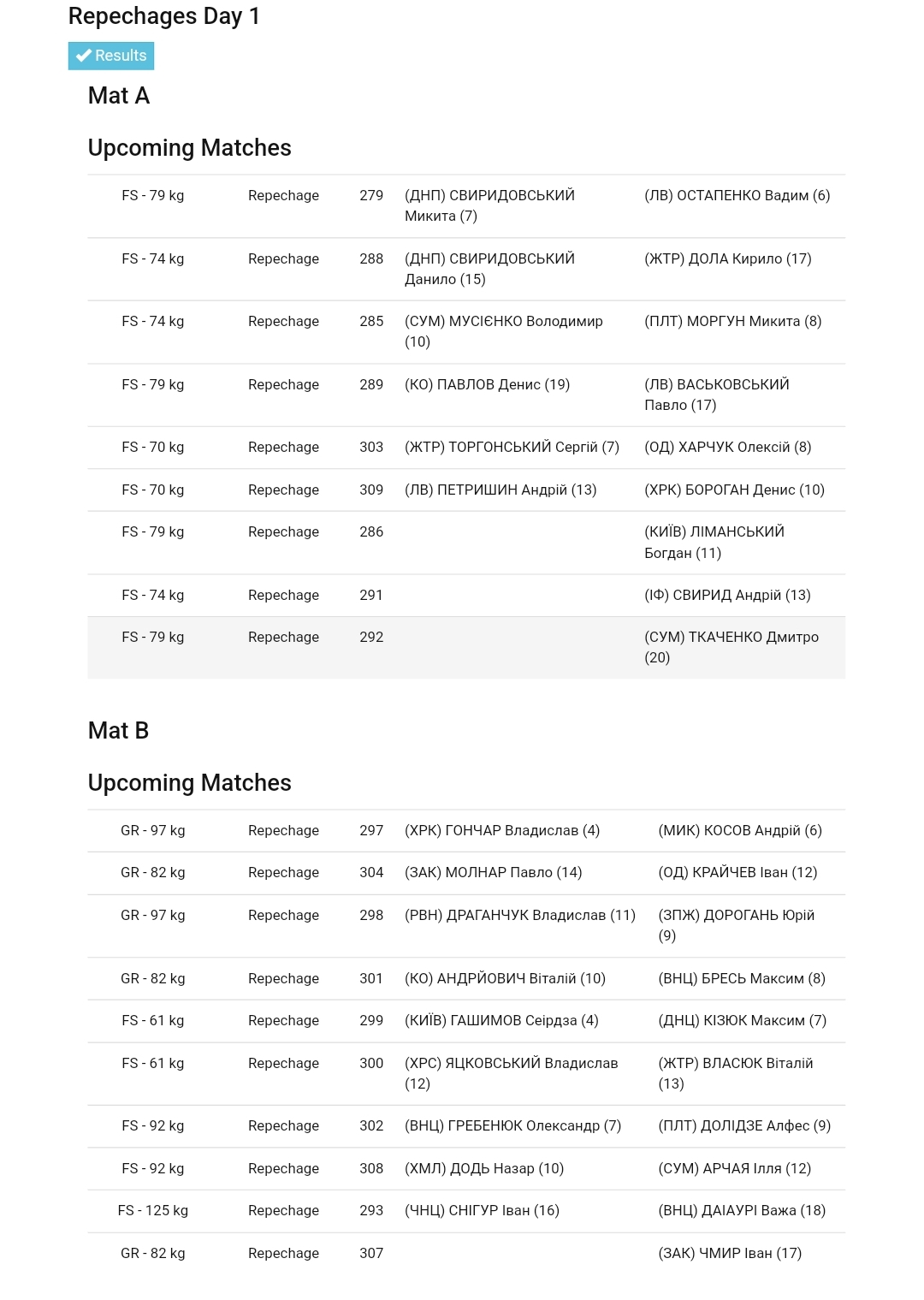
Task: Click the checkmark icon in Results
Action: [x=84, y=56]
